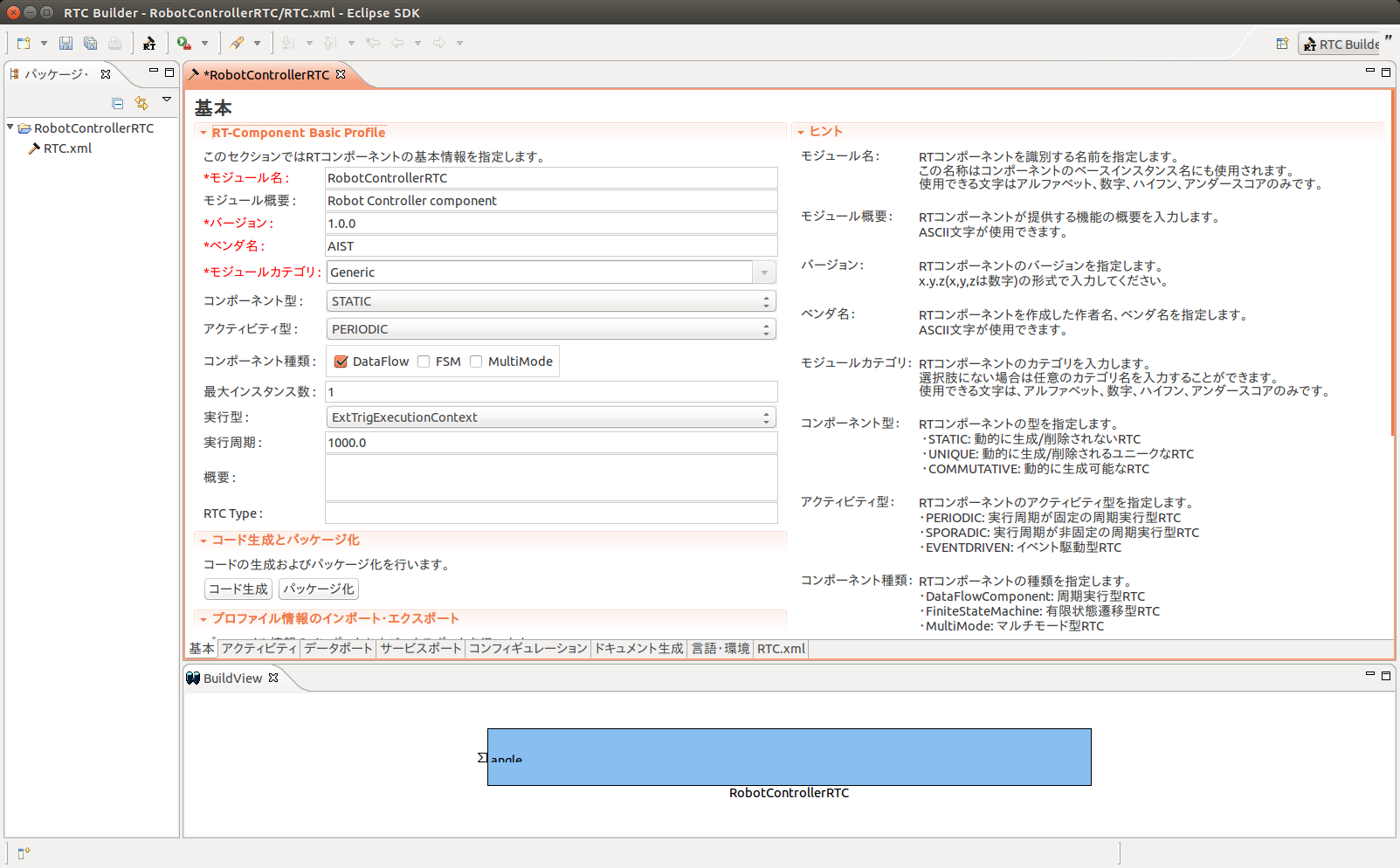Select the RTC Builder perspective button

click(x=1341, y=45)
